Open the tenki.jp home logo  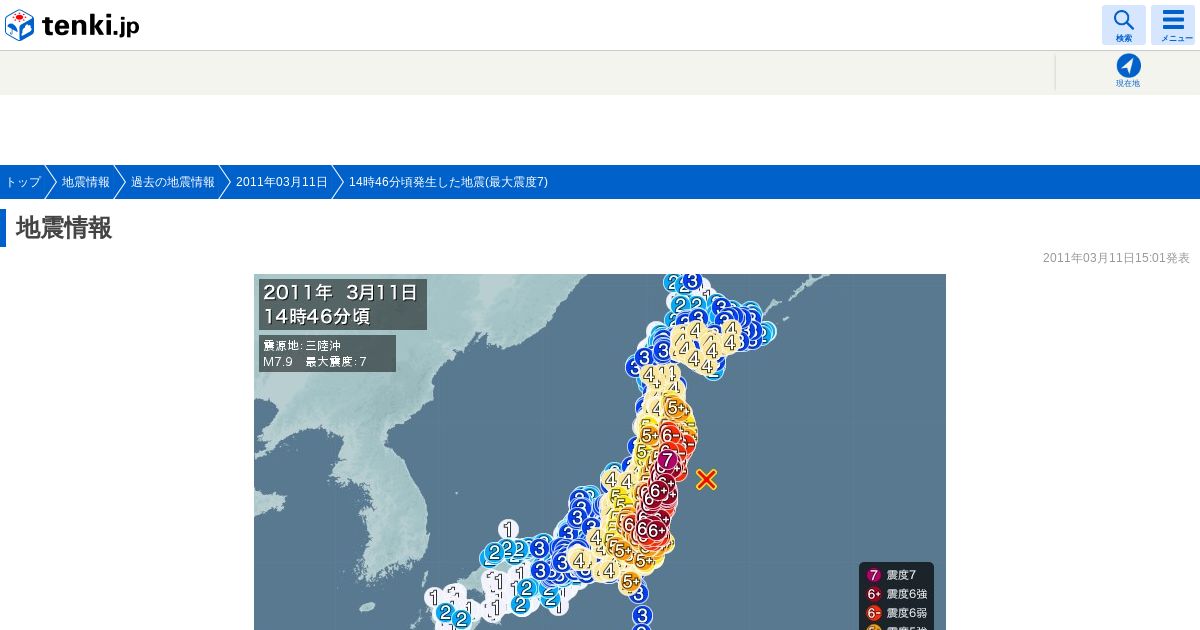tap(72, 25)
